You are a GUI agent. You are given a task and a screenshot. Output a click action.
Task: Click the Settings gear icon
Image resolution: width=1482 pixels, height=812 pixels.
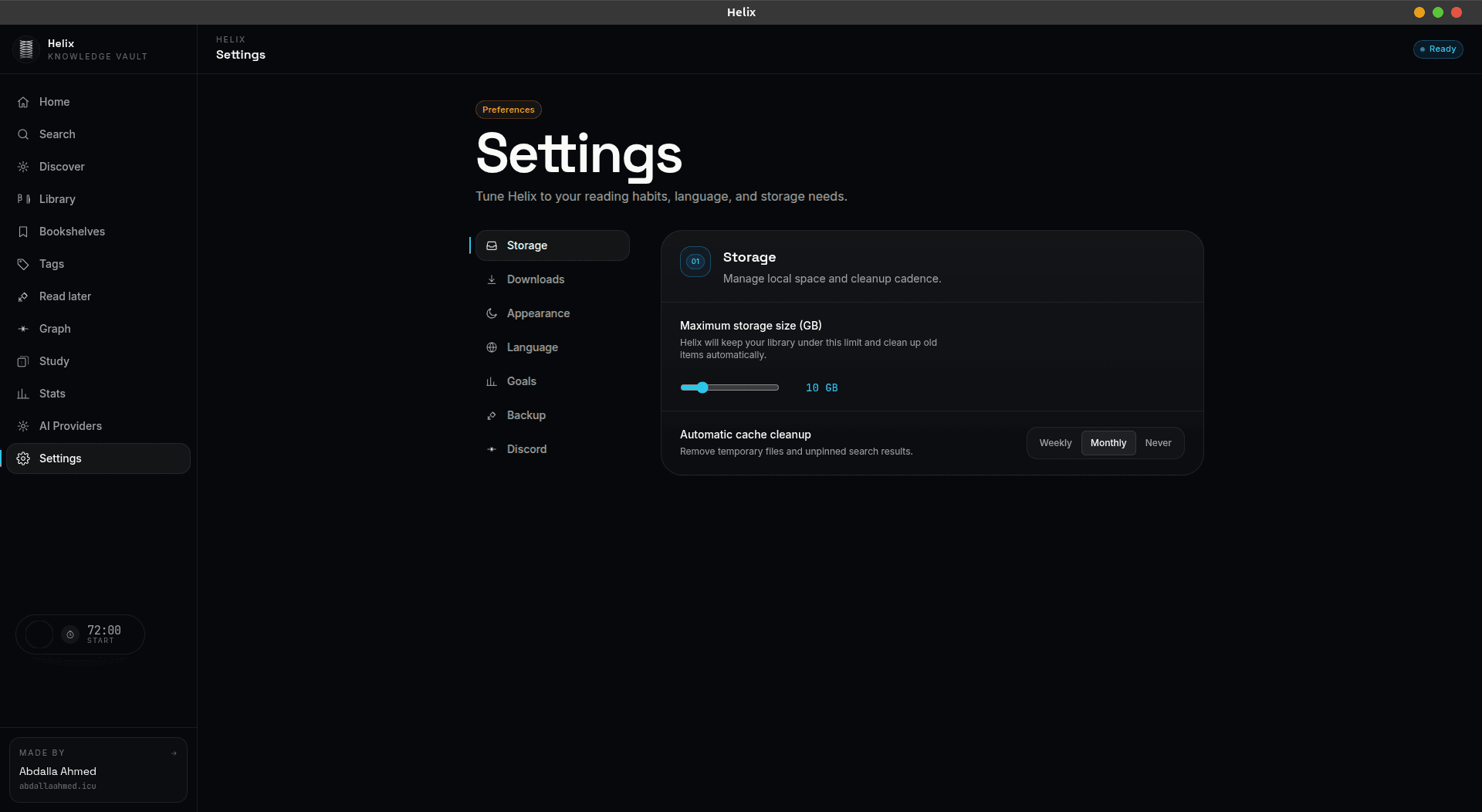pos(23,458)
